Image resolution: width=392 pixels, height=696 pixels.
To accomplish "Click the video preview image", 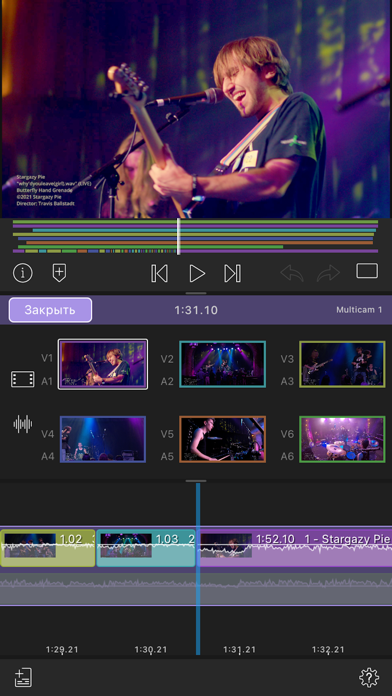I will [x=196, y=109].
